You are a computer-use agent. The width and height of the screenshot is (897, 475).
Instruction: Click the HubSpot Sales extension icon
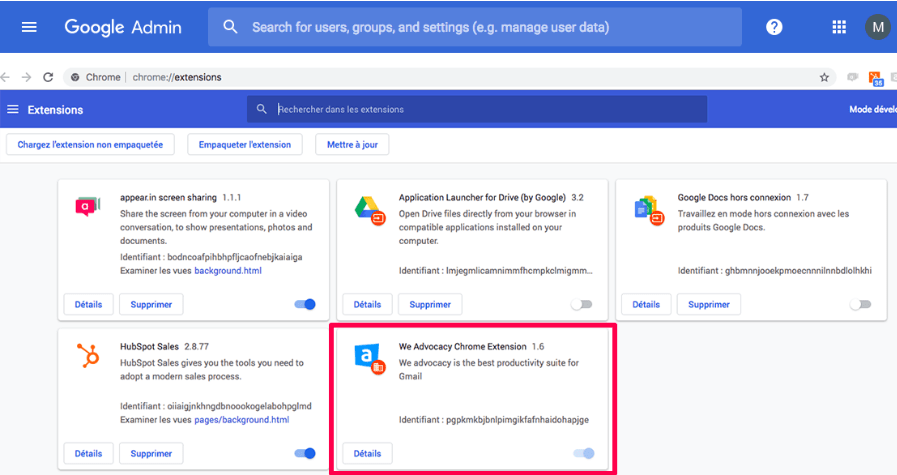pyautogui.click(x=88, y=355)
